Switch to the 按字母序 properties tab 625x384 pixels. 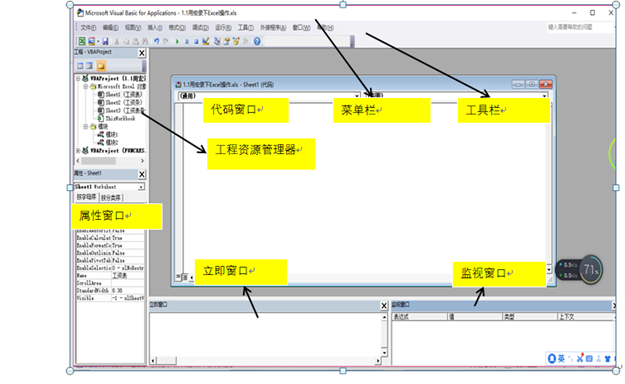[86, 197]
